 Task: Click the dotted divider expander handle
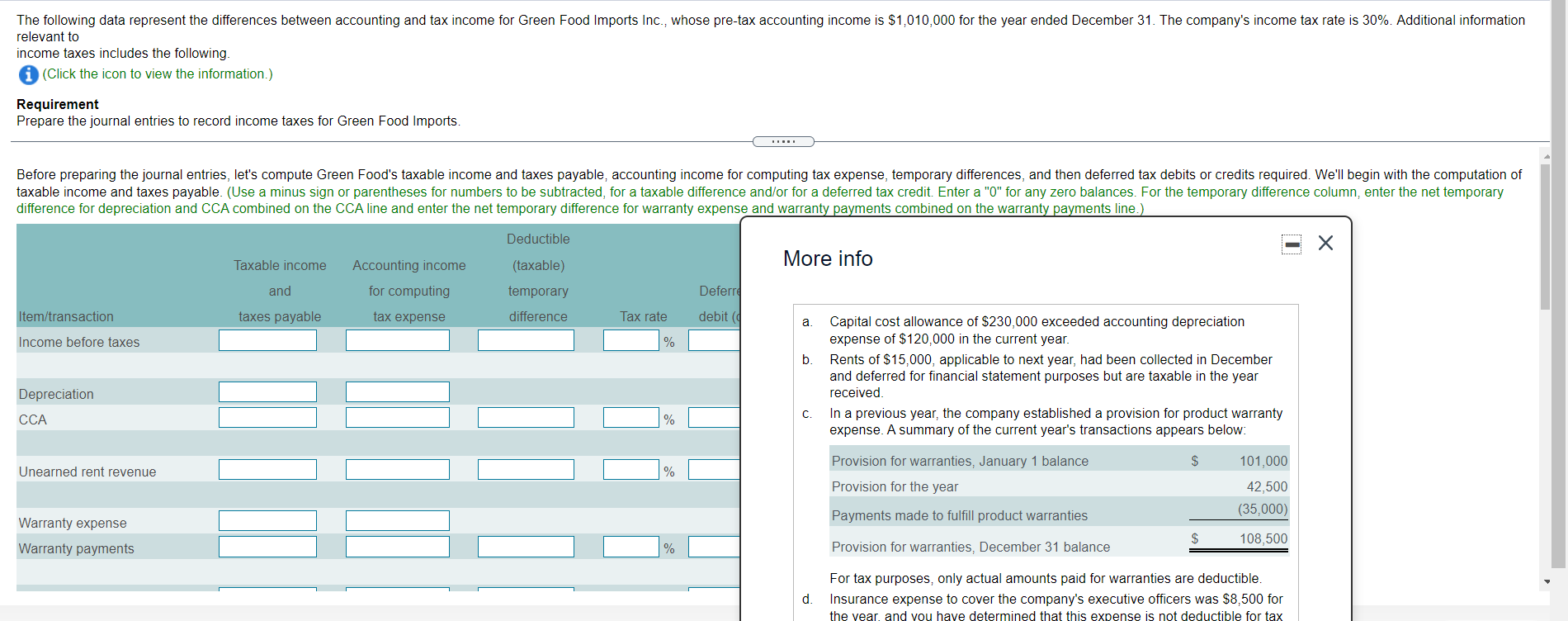coord(783,141)
